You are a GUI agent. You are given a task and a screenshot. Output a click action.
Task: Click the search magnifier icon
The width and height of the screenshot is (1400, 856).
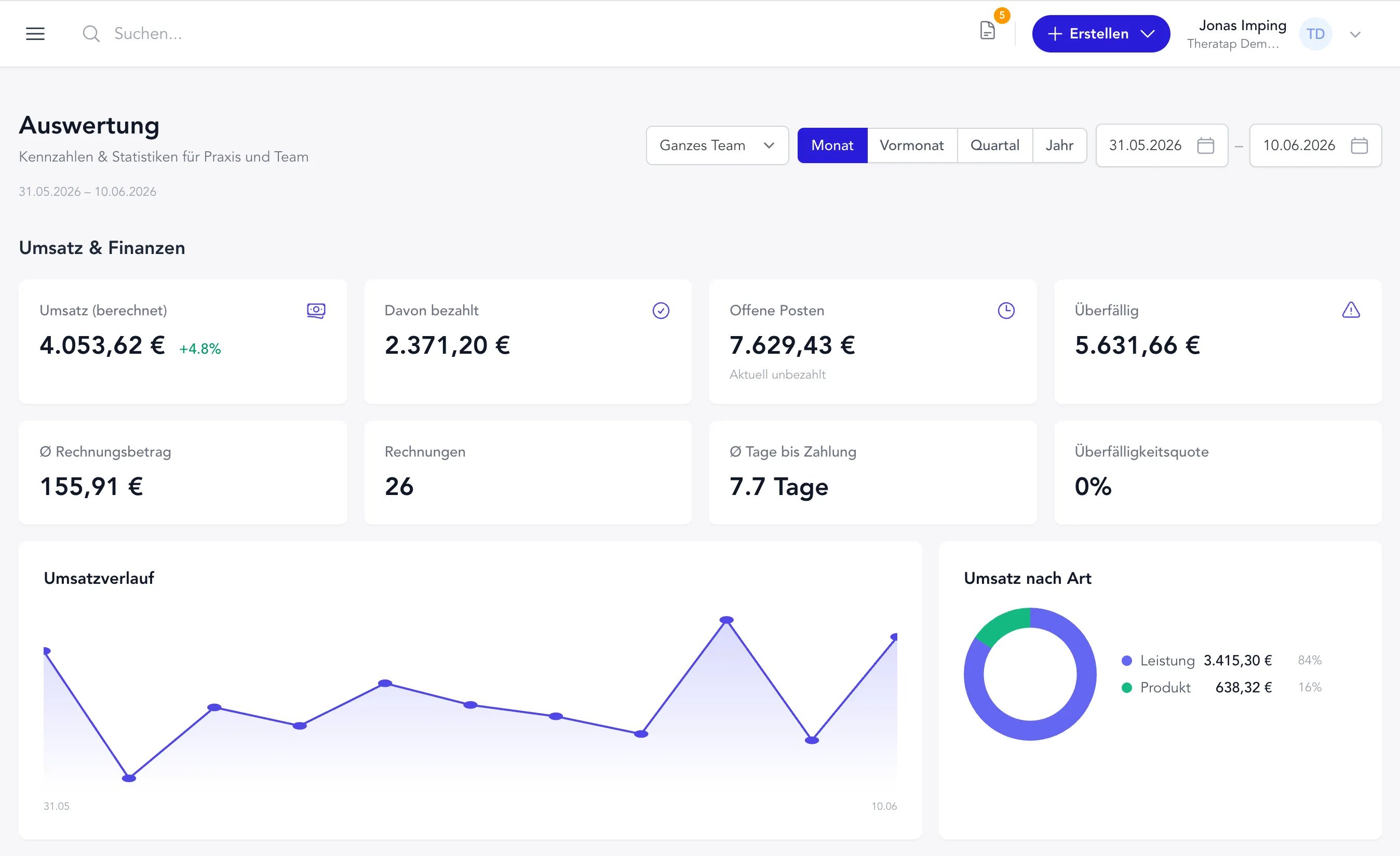tap(91, 34)
